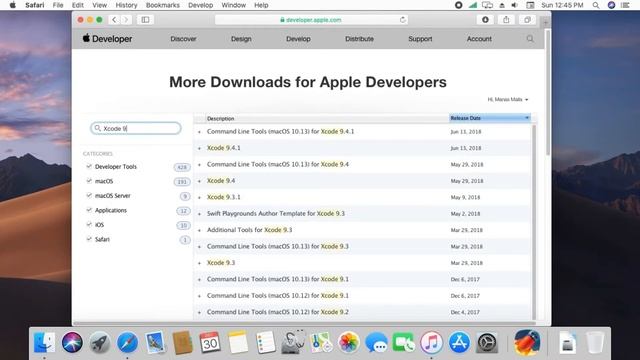Open Reminders from the dock

266,342
